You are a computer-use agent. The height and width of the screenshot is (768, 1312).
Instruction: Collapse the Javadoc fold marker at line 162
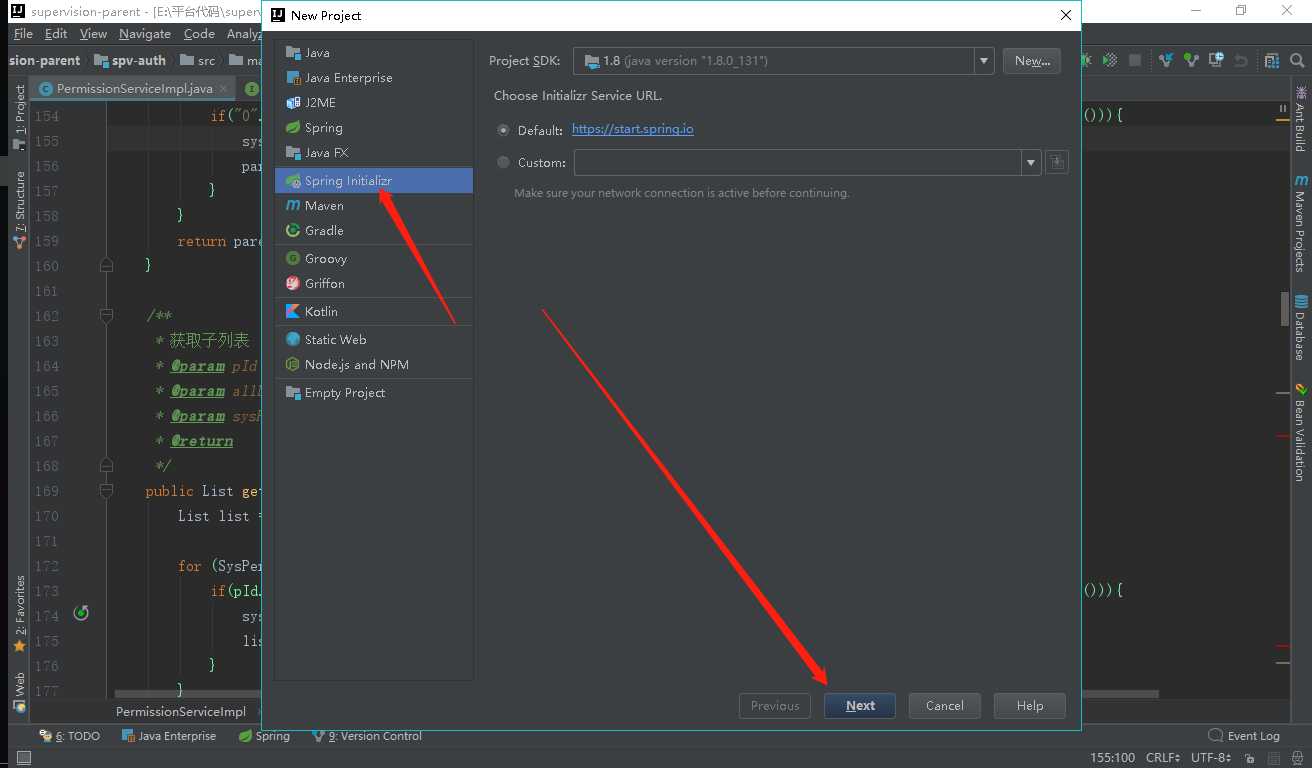(x=106, y=316)
